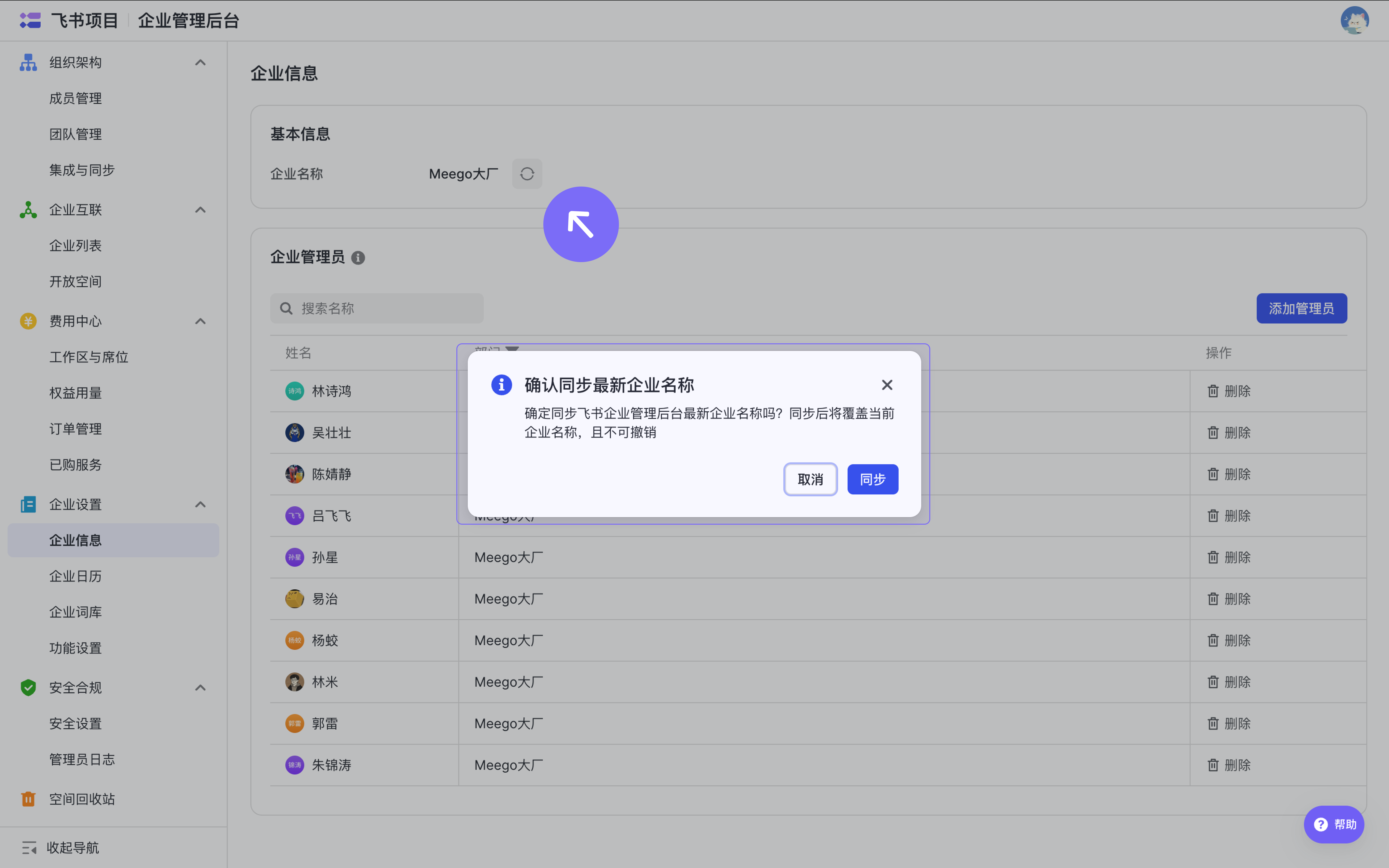Open the user avatar menu

tap(1354, 21)
